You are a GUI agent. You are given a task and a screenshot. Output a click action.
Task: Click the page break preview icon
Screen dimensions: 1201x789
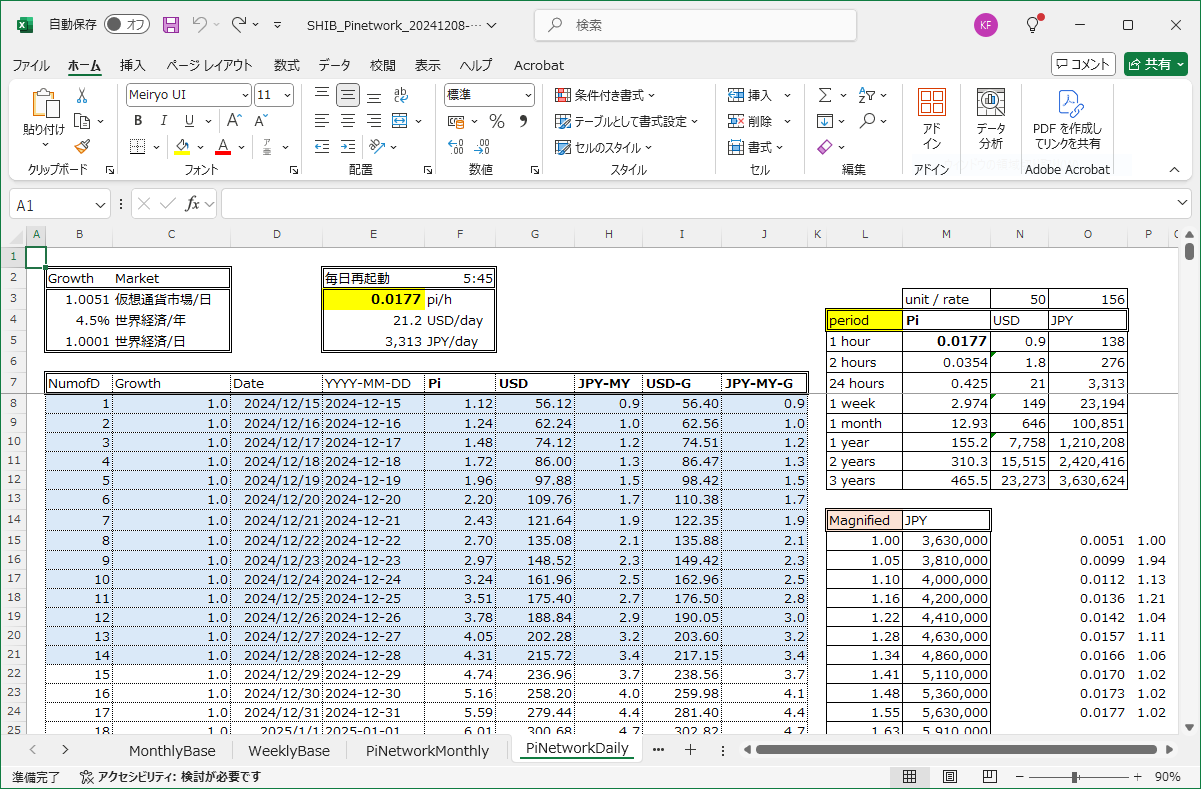990,777
